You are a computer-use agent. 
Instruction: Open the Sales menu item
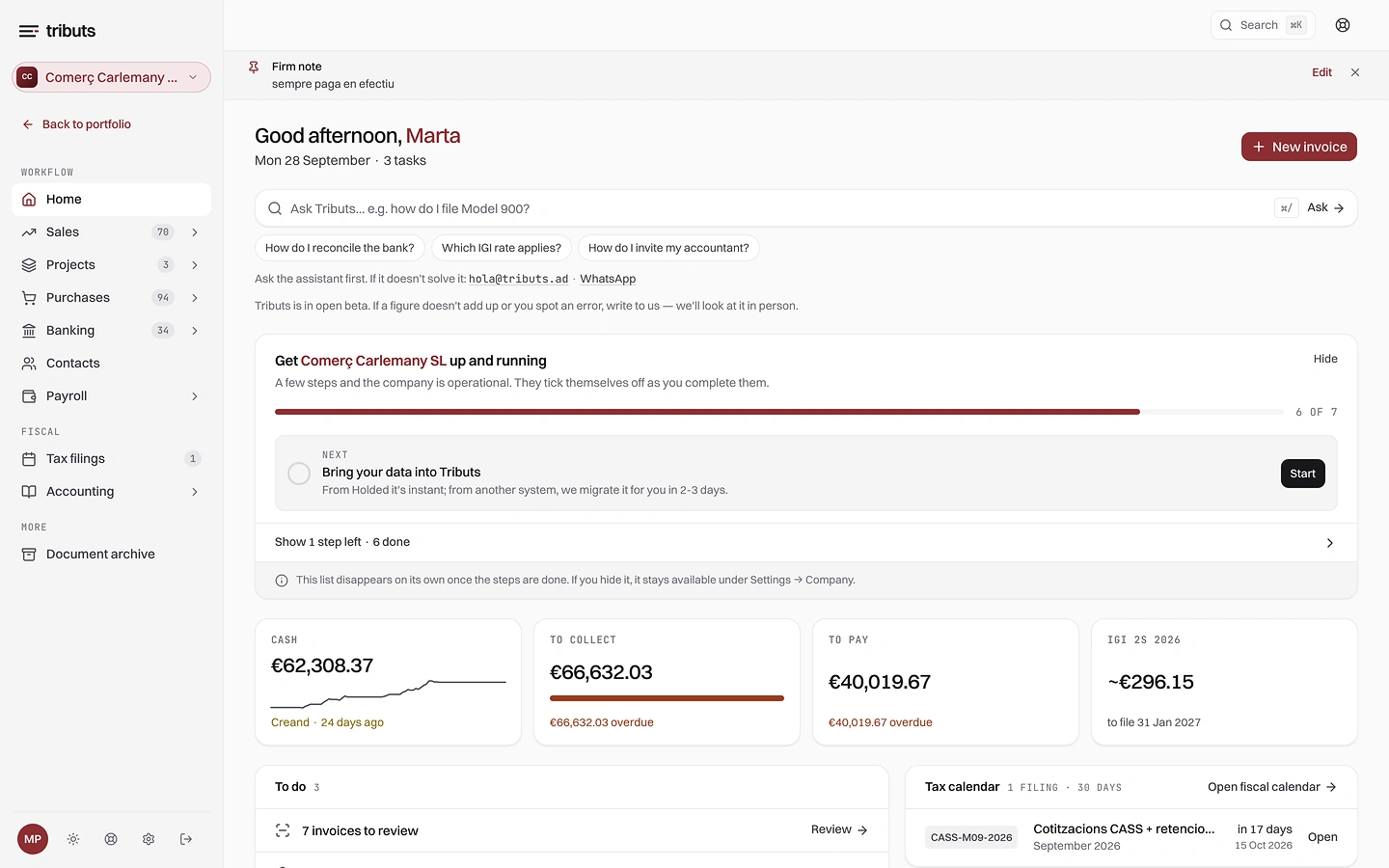pyautogui.click(x=111, y=232)
